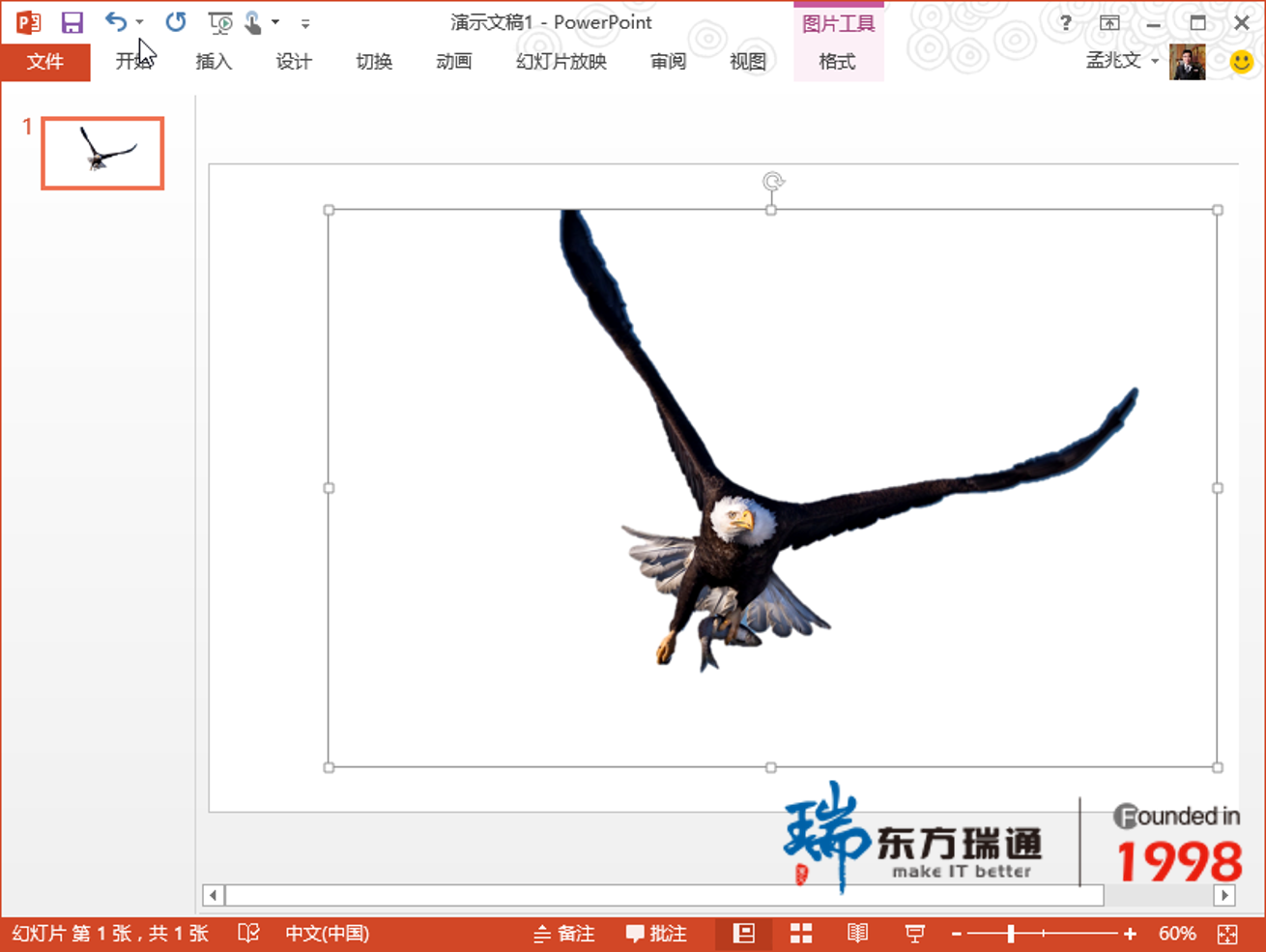Toggle the 批注 comments pane
Image resolution: width=1266 pixels, height=952 pixels.
point(657,934)
